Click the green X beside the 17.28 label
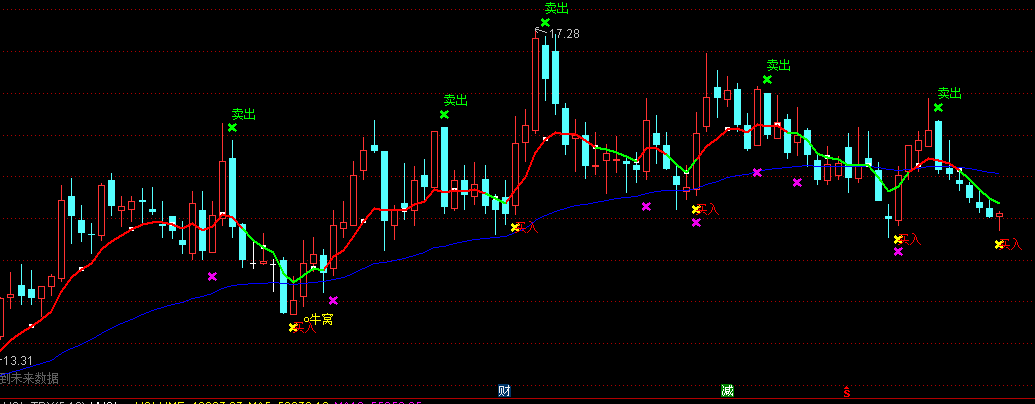This screenshot has width=1035, height=404. (545, 22)
